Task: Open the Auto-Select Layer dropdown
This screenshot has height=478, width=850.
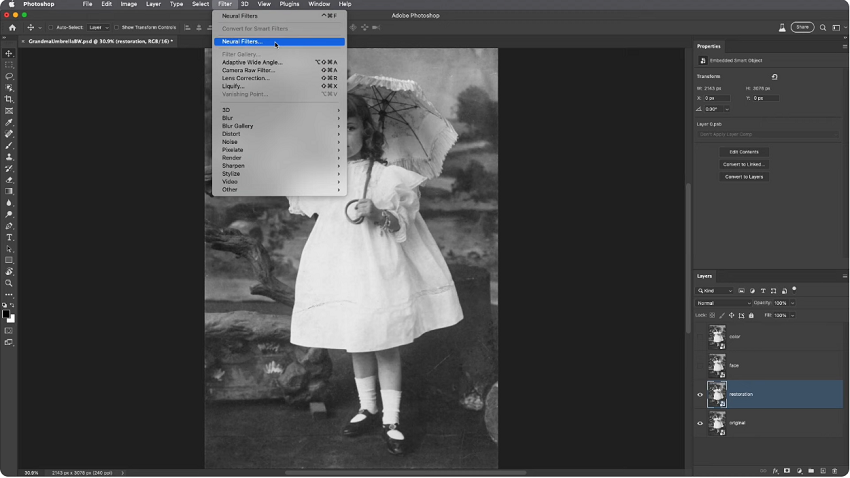Action: pos(99,28)
